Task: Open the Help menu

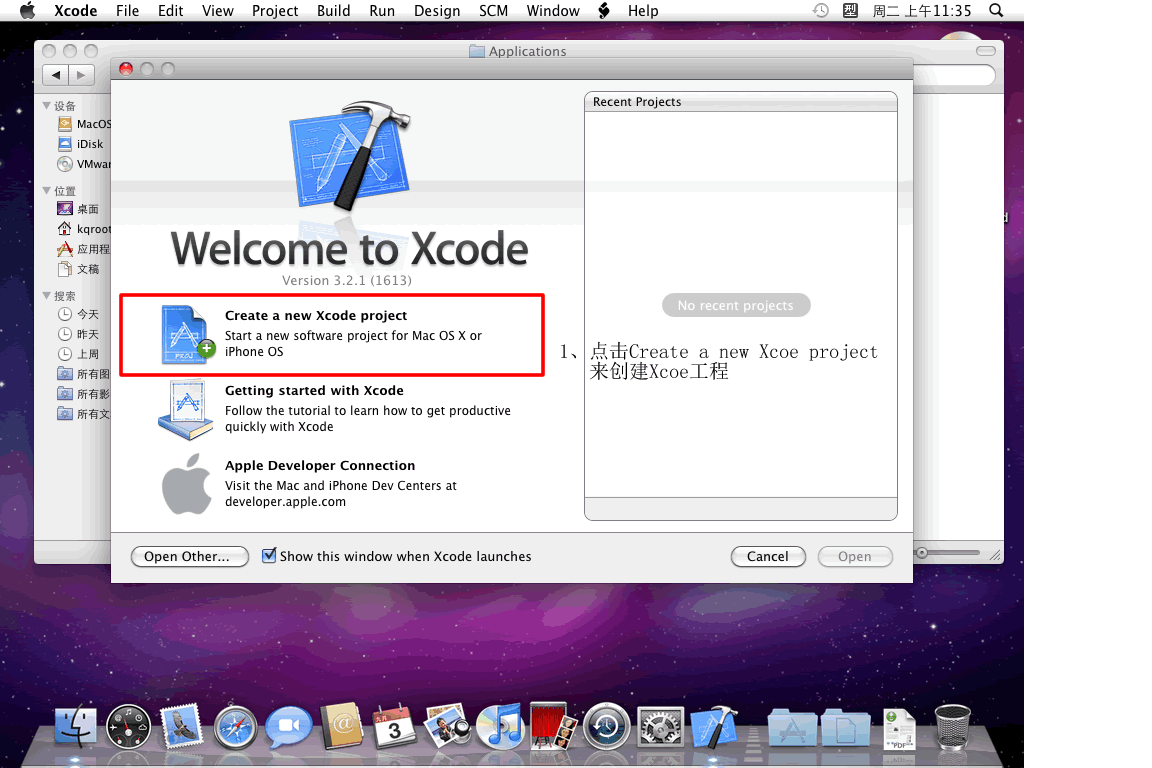Action: tap(643, 10)
